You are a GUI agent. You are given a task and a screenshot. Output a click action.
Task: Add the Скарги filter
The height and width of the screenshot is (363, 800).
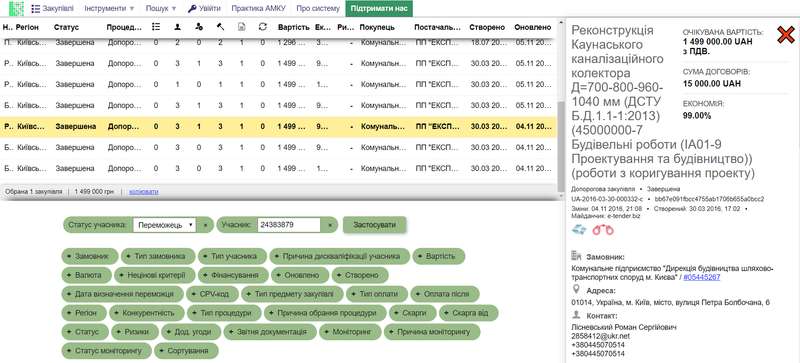point(413,312)
